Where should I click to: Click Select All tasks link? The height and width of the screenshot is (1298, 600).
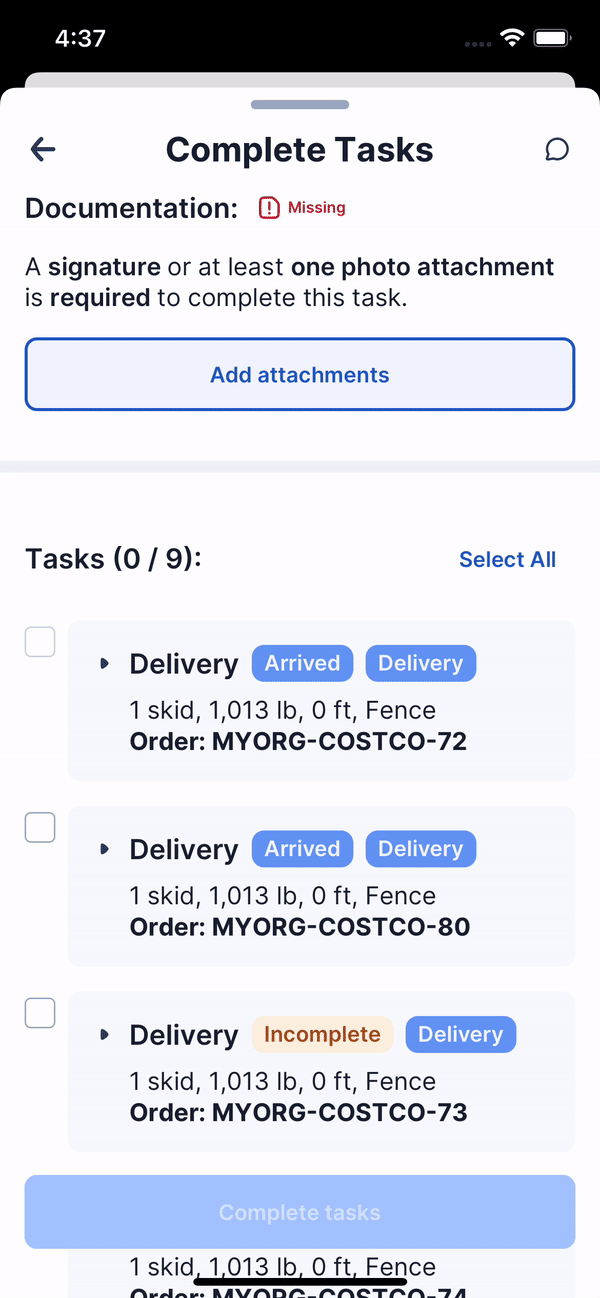click(x=507, y=560)
